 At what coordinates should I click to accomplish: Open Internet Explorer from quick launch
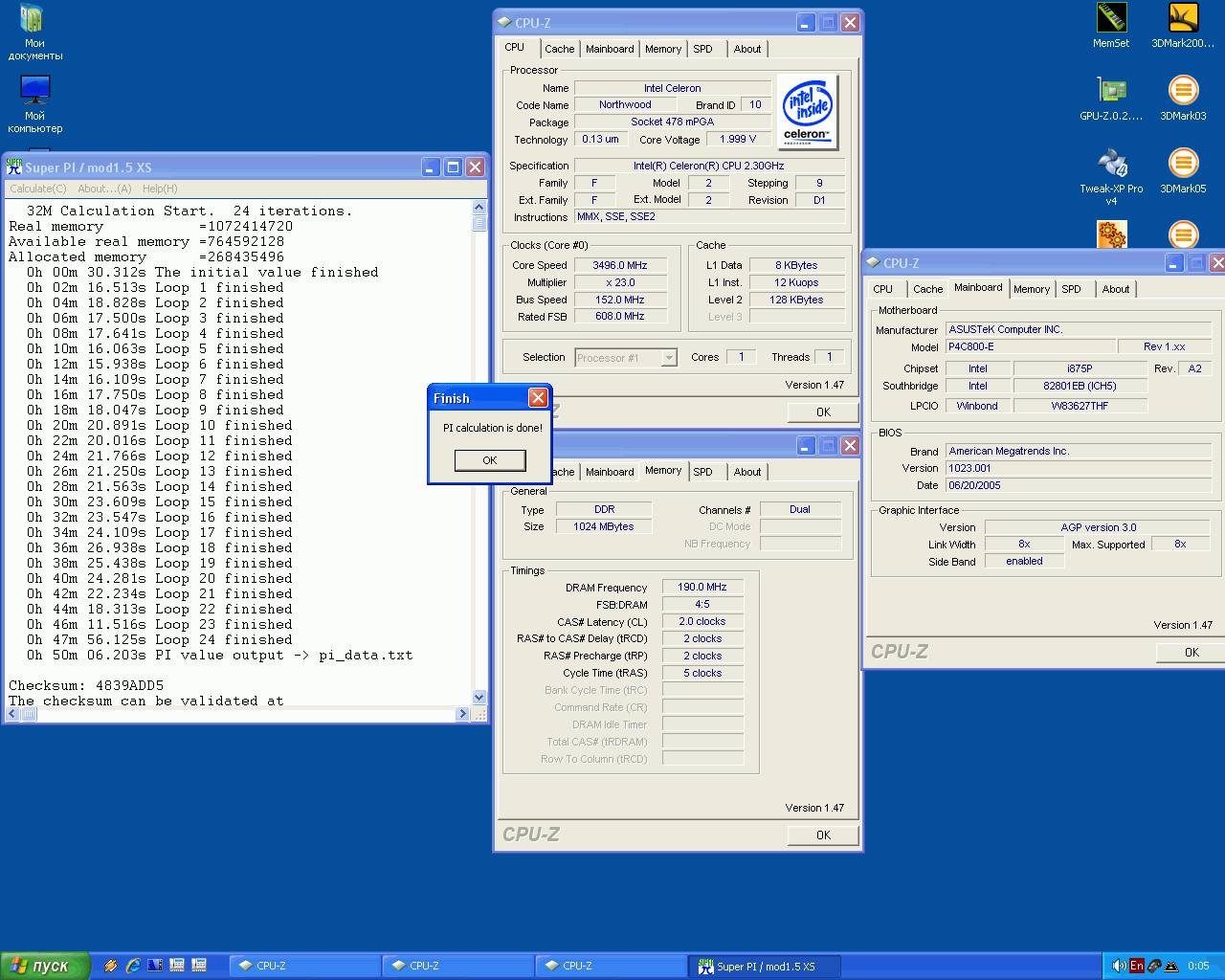click(x=133, y=966)
